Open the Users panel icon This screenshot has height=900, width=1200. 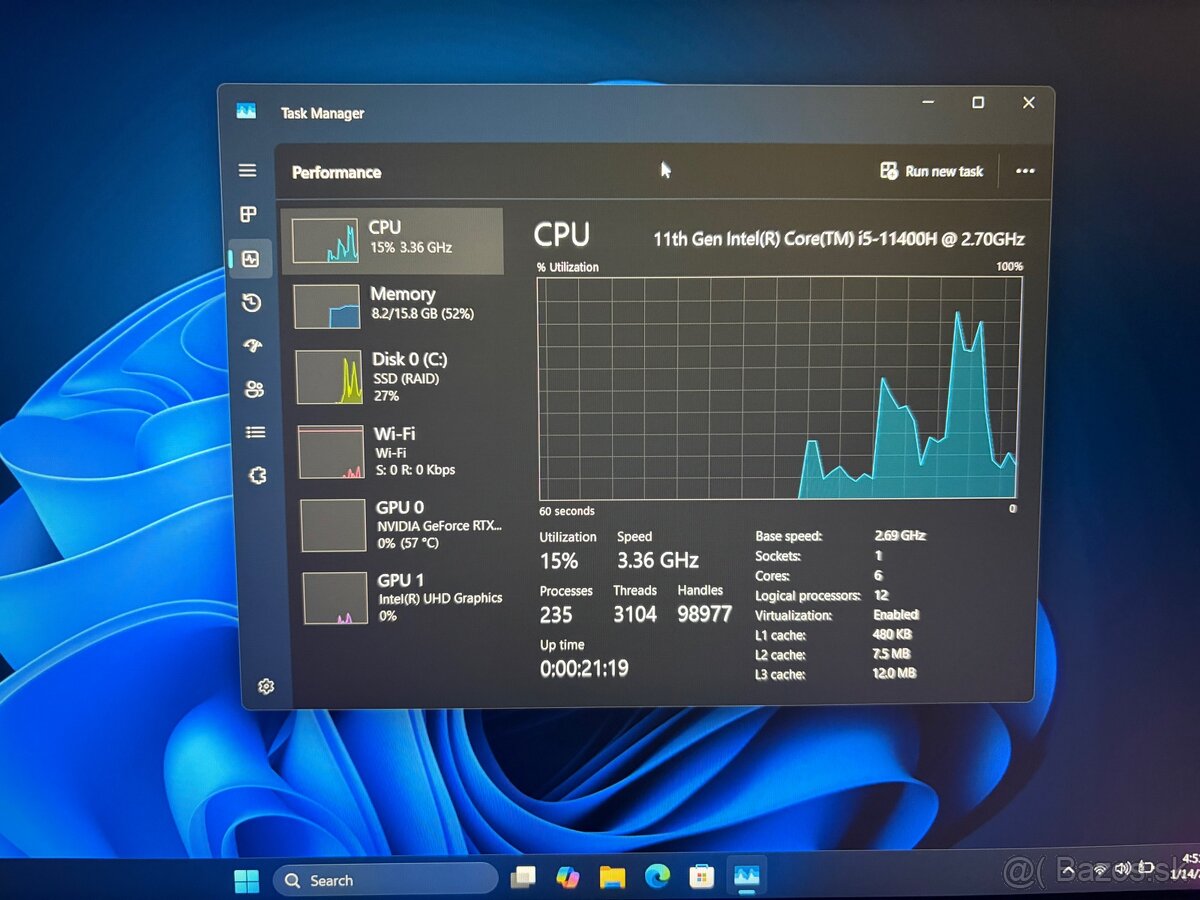point(253,389)
